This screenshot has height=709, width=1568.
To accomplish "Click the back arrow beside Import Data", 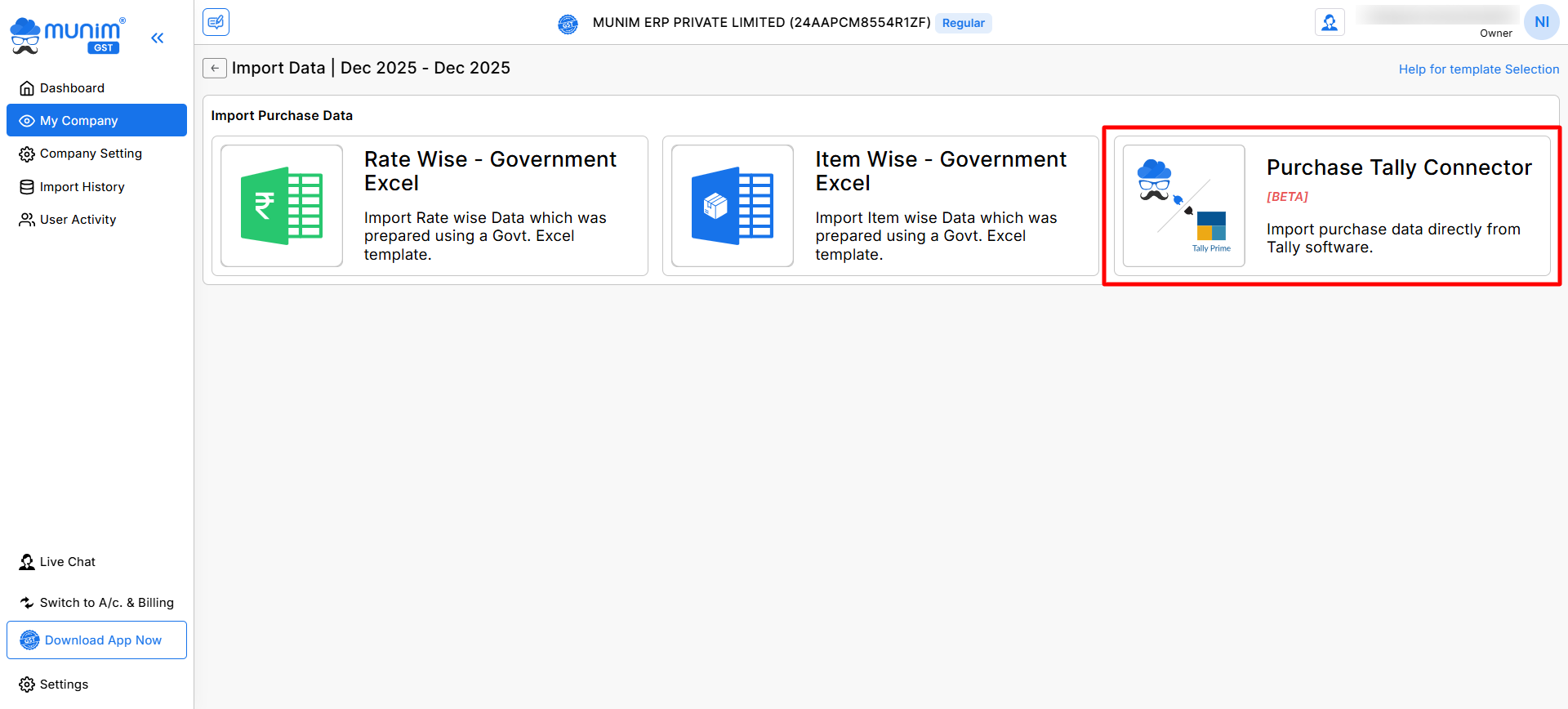I will pos(215,68).
